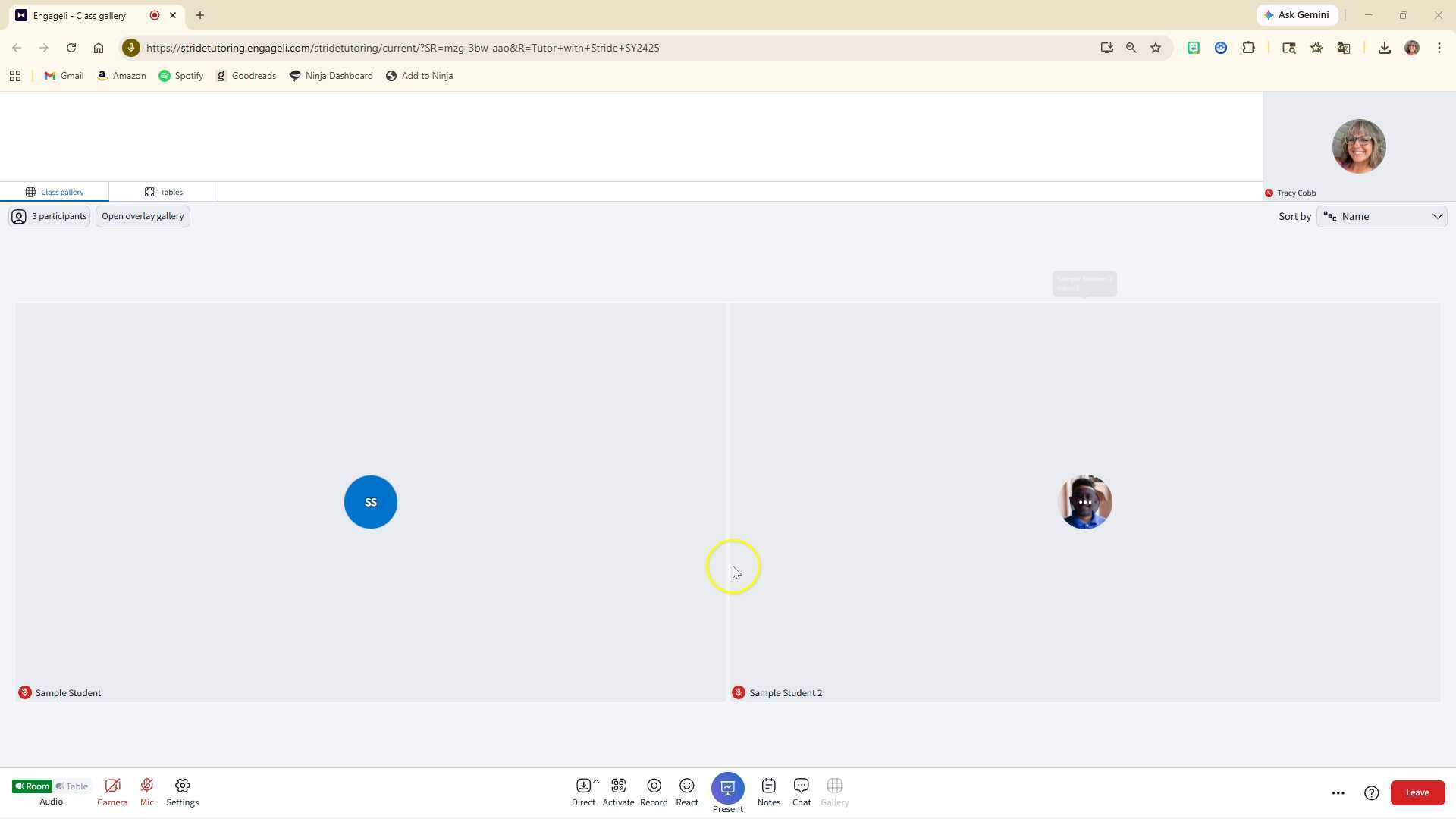Leave the classroom session
Viewport: 1456px width, 819px height.
click(1417, 792)
